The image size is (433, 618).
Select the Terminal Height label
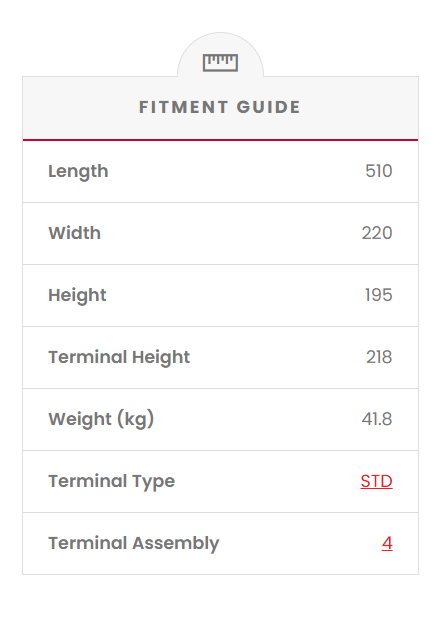tap(119, 357)
